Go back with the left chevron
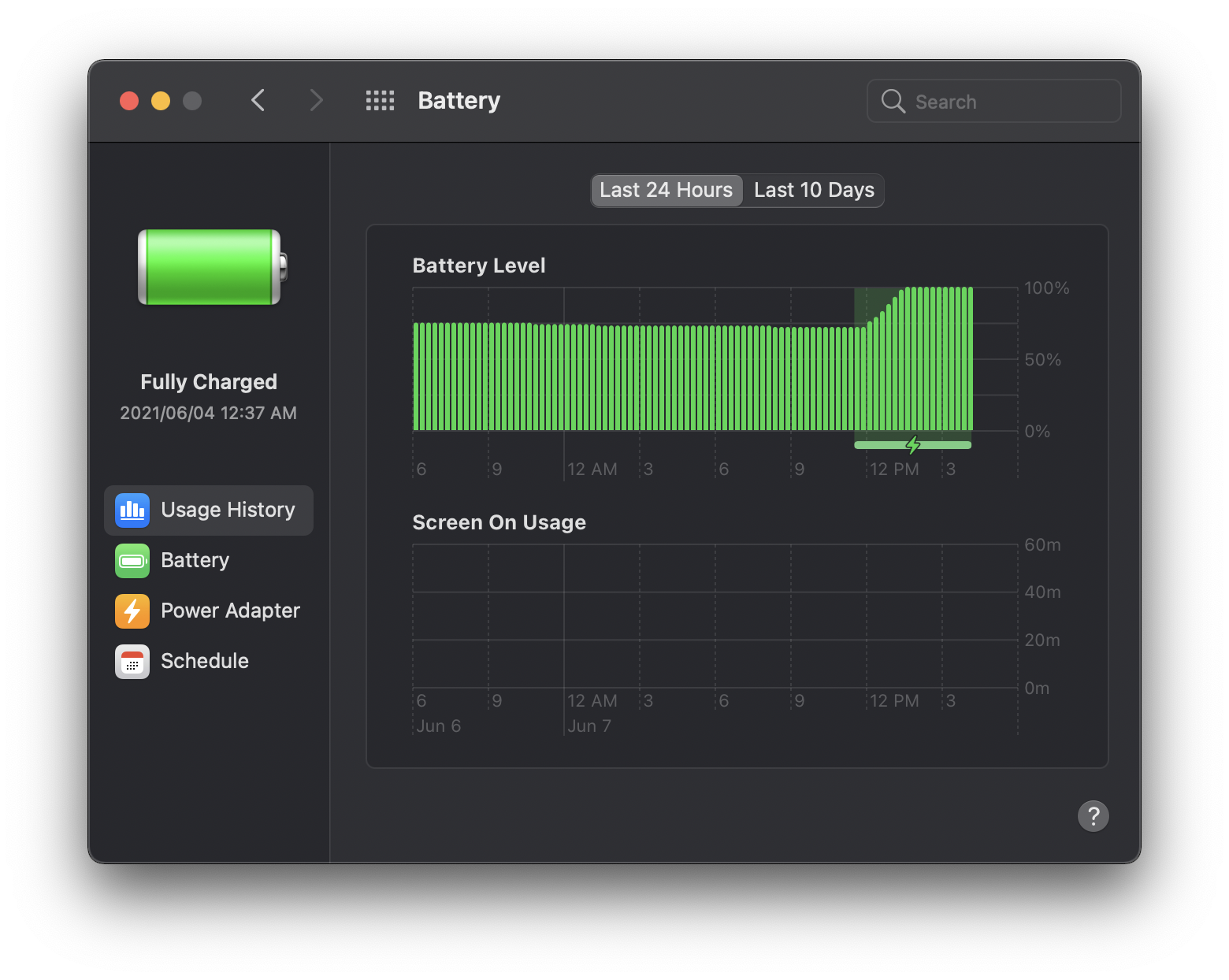Image resolution: width=1229 pixels, height=980 pixels. click(x=258, y=101)
